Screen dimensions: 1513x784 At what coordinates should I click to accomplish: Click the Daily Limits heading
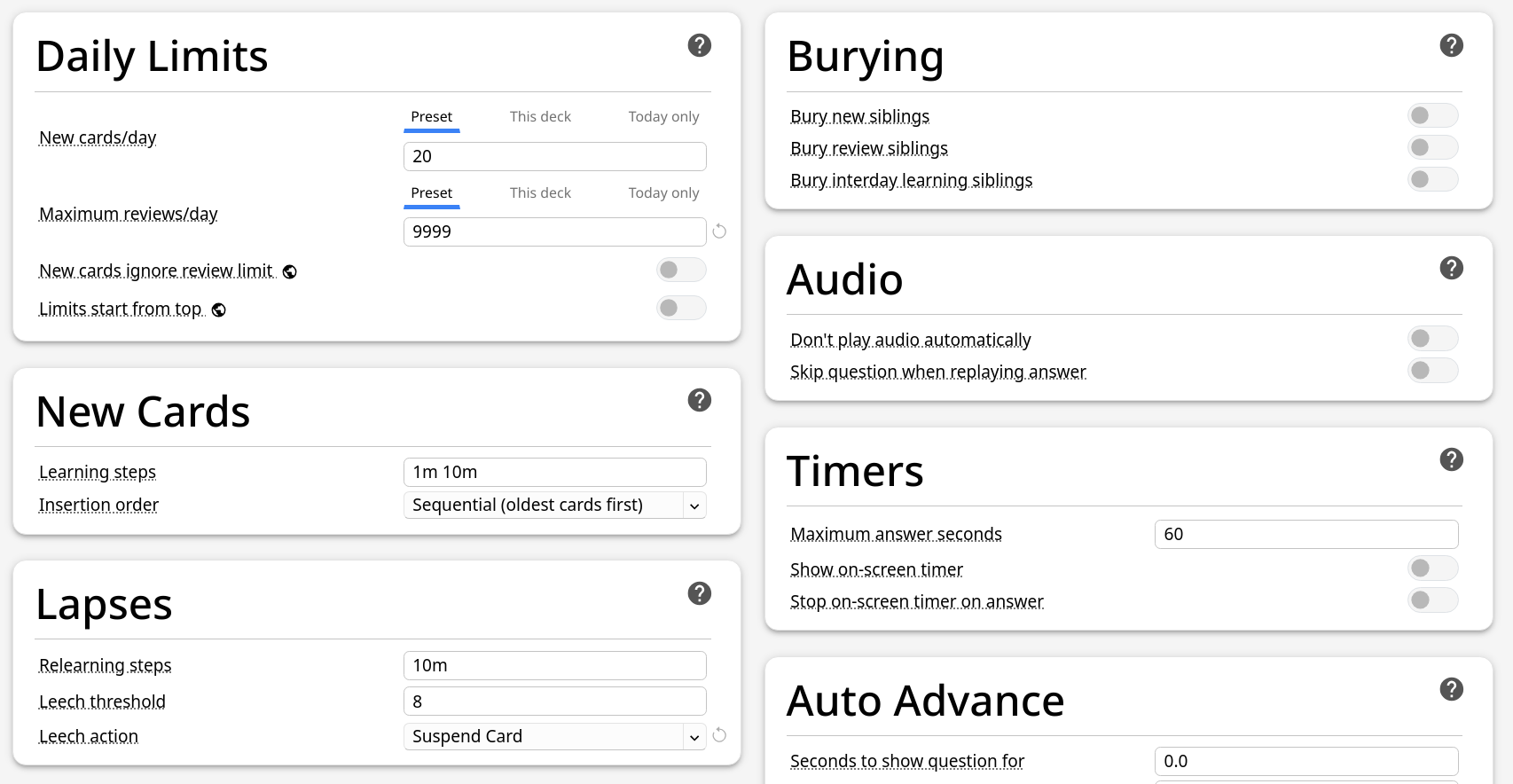pyautogui.click(x=152, y=57)
